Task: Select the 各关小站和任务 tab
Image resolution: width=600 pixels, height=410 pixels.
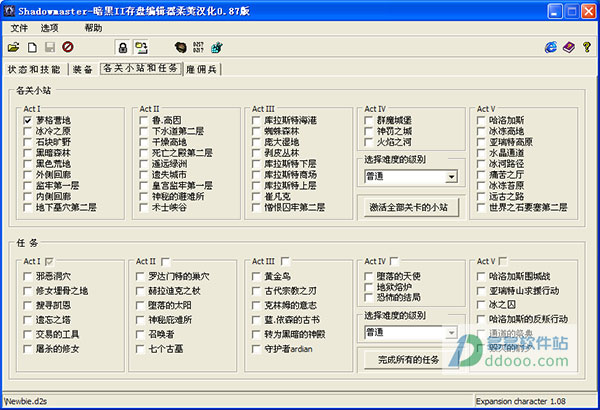Action: [140, 69]
